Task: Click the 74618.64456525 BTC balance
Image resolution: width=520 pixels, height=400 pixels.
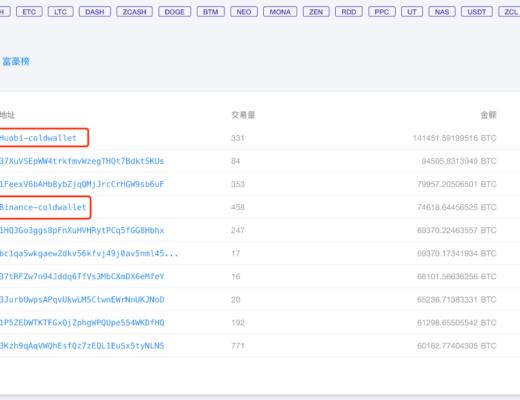Action: 457,207
